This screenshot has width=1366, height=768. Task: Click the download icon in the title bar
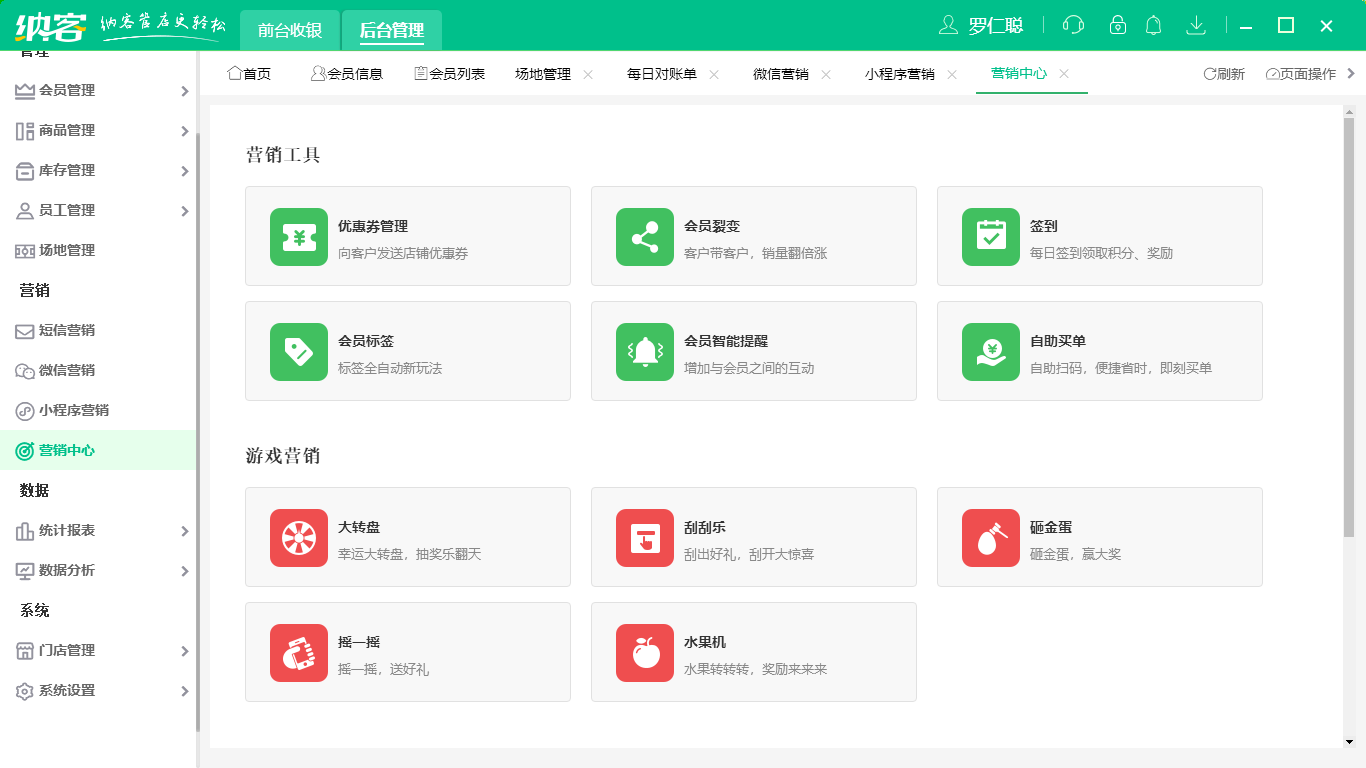1196,25
